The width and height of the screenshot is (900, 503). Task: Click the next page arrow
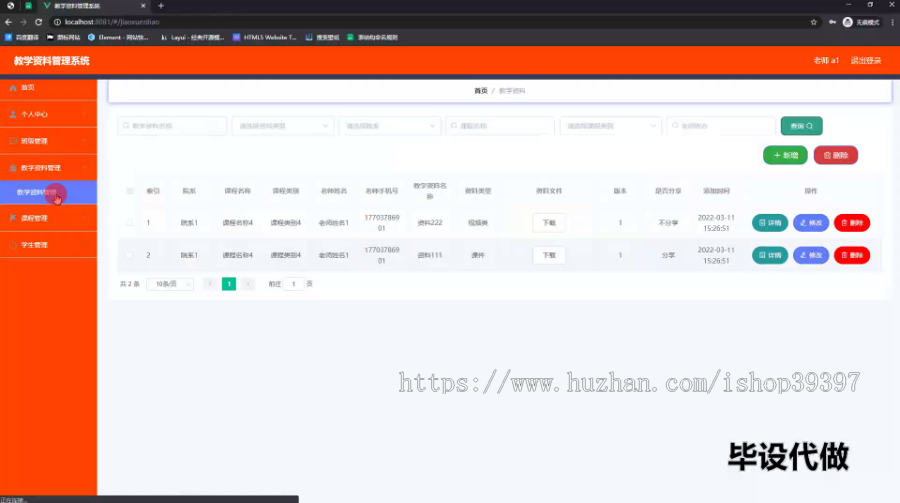pos(248,284)
